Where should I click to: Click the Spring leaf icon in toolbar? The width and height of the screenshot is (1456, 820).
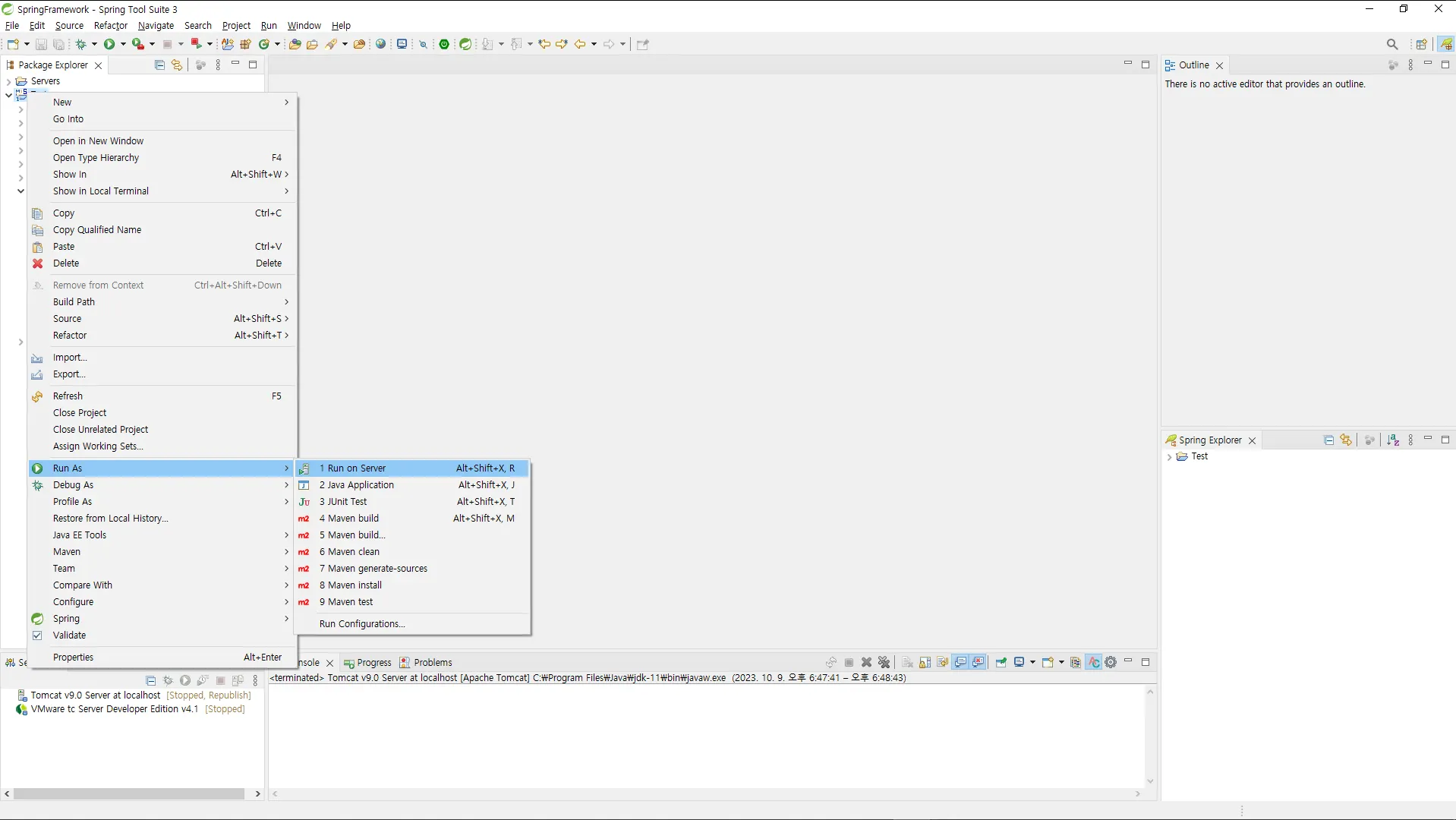click(x=465, y=44)
